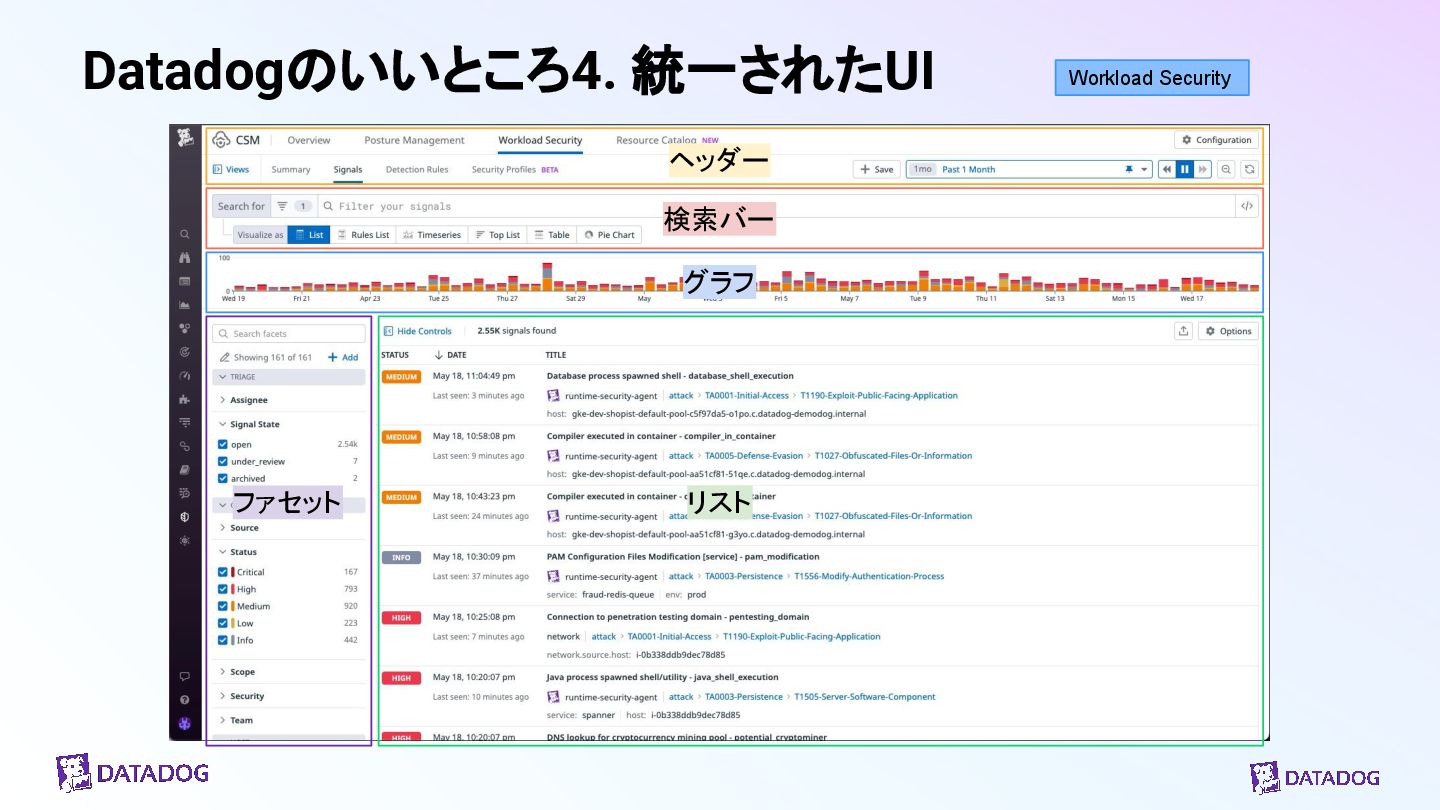Click the Hide Controls link
The width and height of the screenshot is (1440, 810).
click(418, 331)
